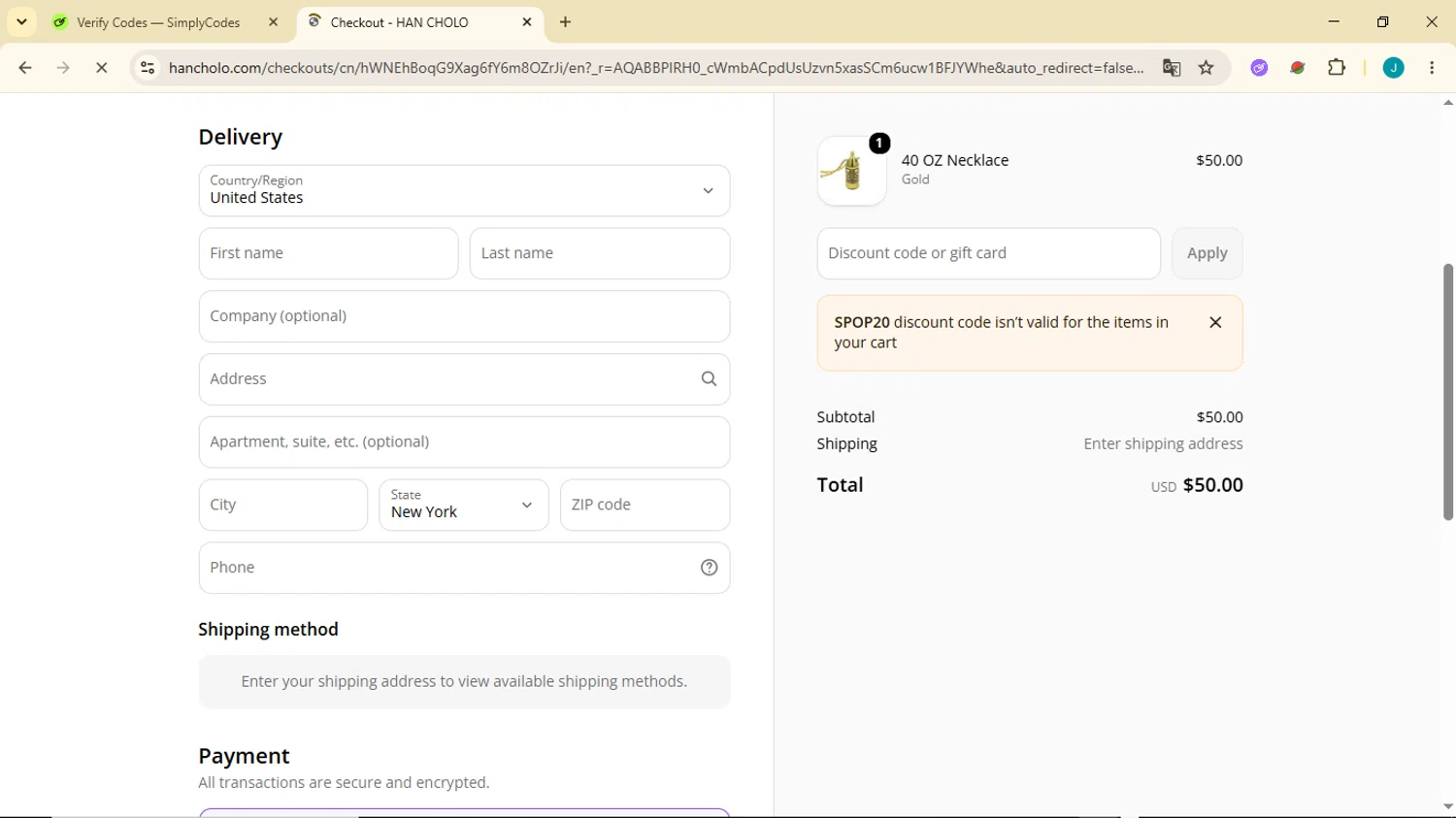1456x818 pixels.
Task: Bookmark this page with the star icon
Action: 1207,68
